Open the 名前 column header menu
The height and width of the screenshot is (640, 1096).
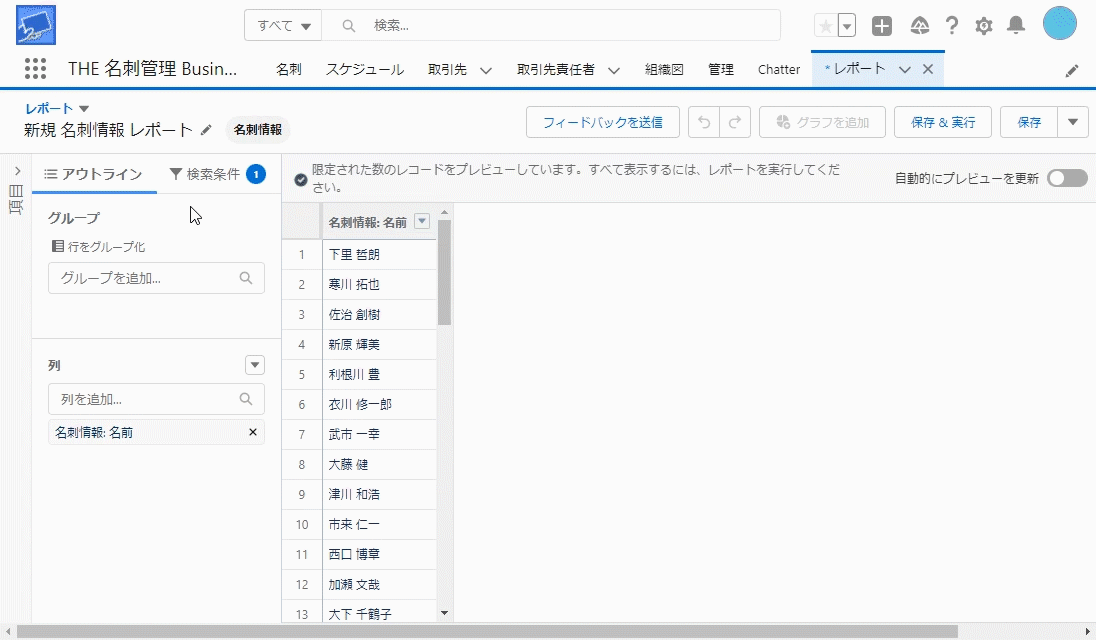tap(421, 221)
